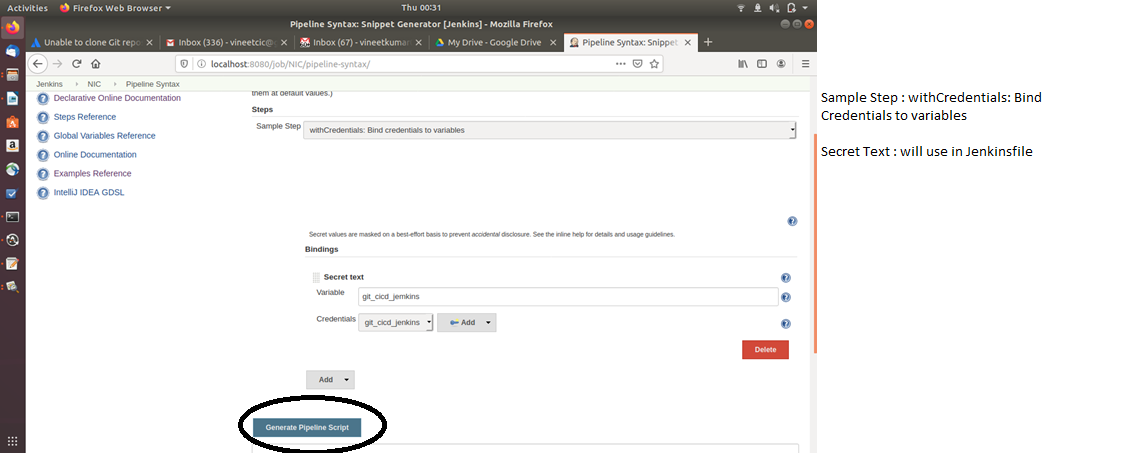Open system menu arrow in top bar
This screenshot has width=1121, height=453.
pyautogui.click(x=806, y=8)
